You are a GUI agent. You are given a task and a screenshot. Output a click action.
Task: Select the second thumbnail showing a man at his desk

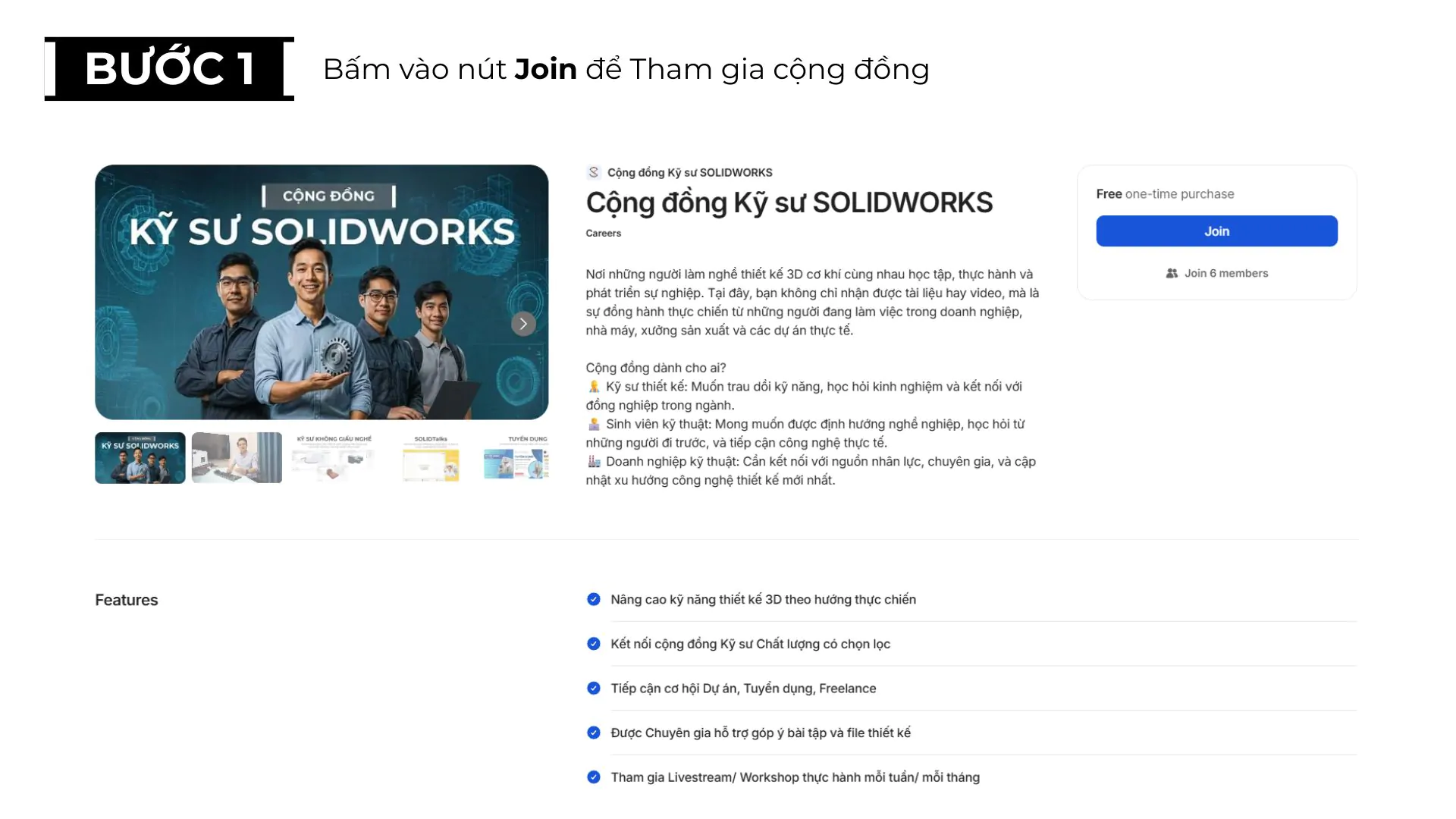tap(237, 458)
